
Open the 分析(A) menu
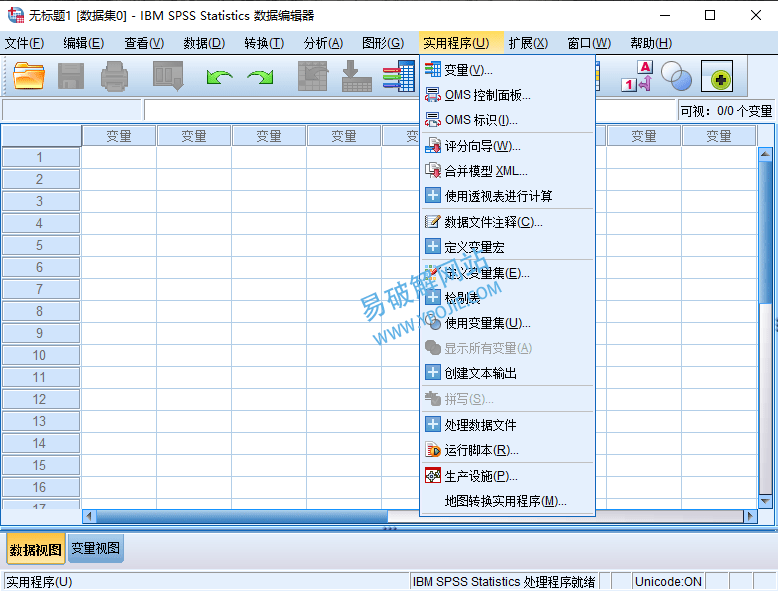coord(323,43)
